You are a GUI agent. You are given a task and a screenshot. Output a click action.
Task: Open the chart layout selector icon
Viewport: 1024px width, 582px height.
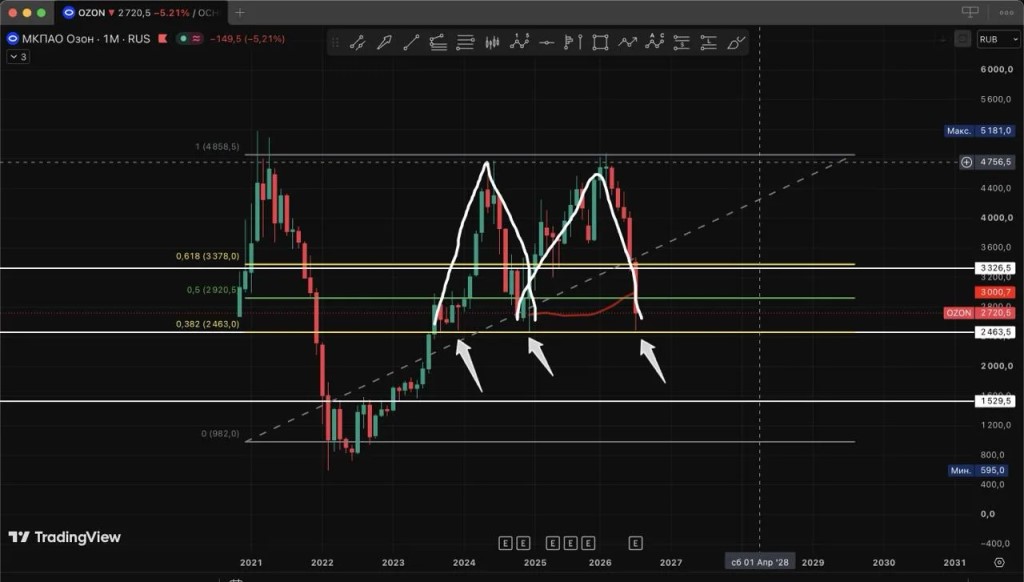[970, 12]
